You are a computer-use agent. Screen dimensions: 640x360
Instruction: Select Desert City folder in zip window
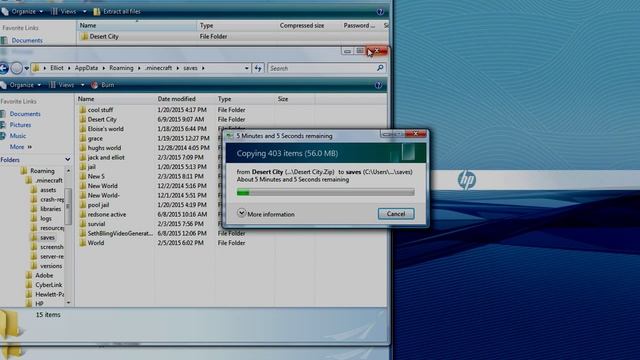point(100,36)
